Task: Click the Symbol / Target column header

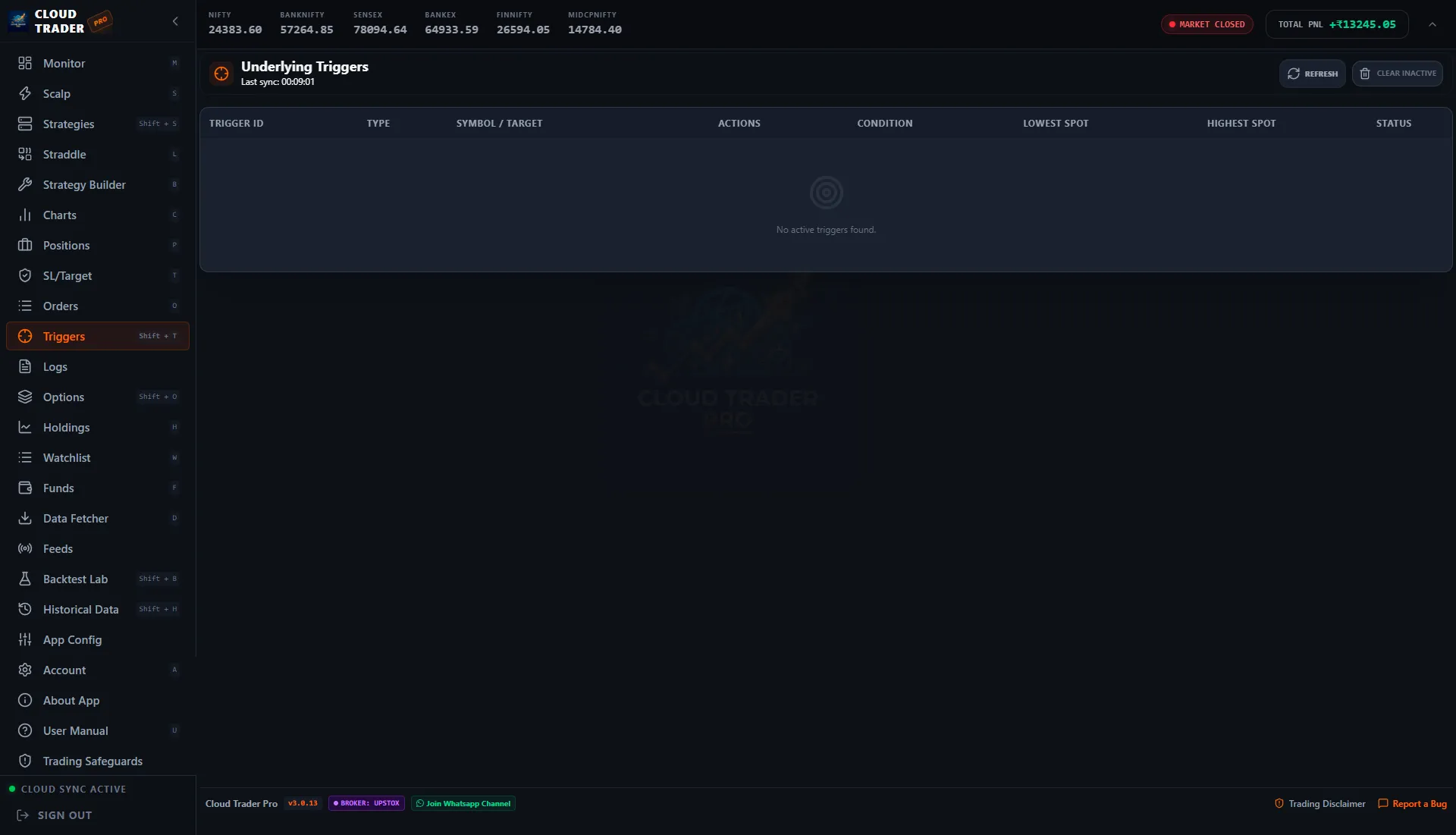Action: tap(500, 123)
